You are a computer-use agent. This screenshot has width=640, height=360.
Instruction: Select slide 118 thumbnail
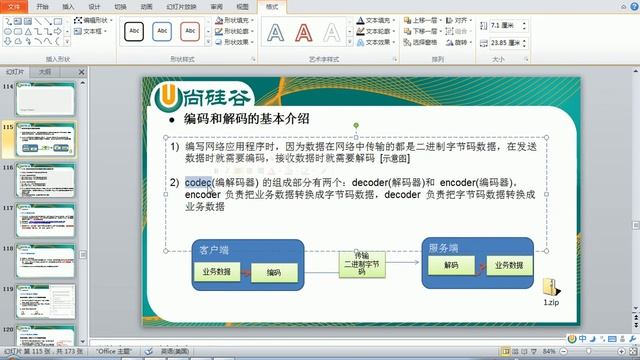pyautogui.click(x=45, y=261)
